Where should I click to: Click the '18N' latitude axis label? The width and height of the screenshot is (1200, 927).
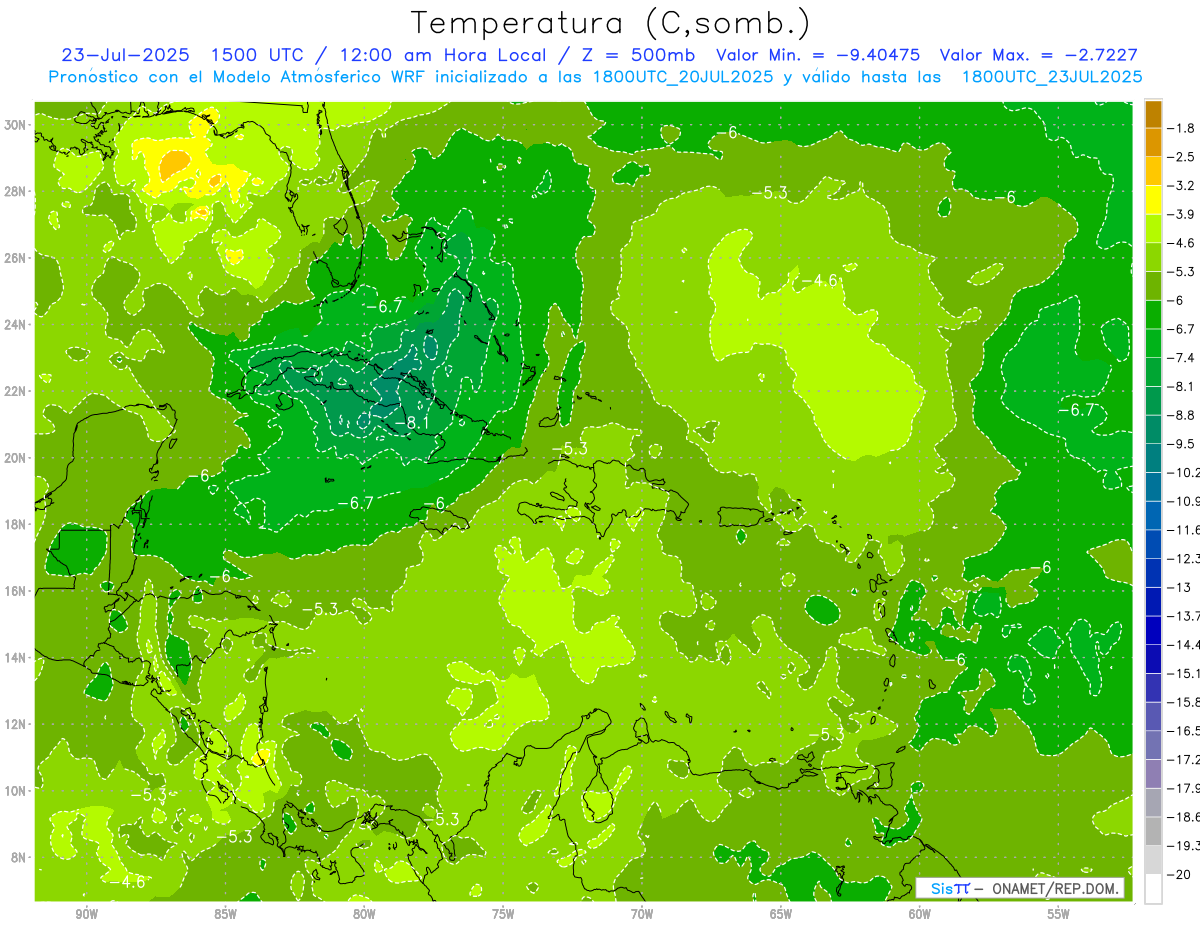click(x=16, y=524)
